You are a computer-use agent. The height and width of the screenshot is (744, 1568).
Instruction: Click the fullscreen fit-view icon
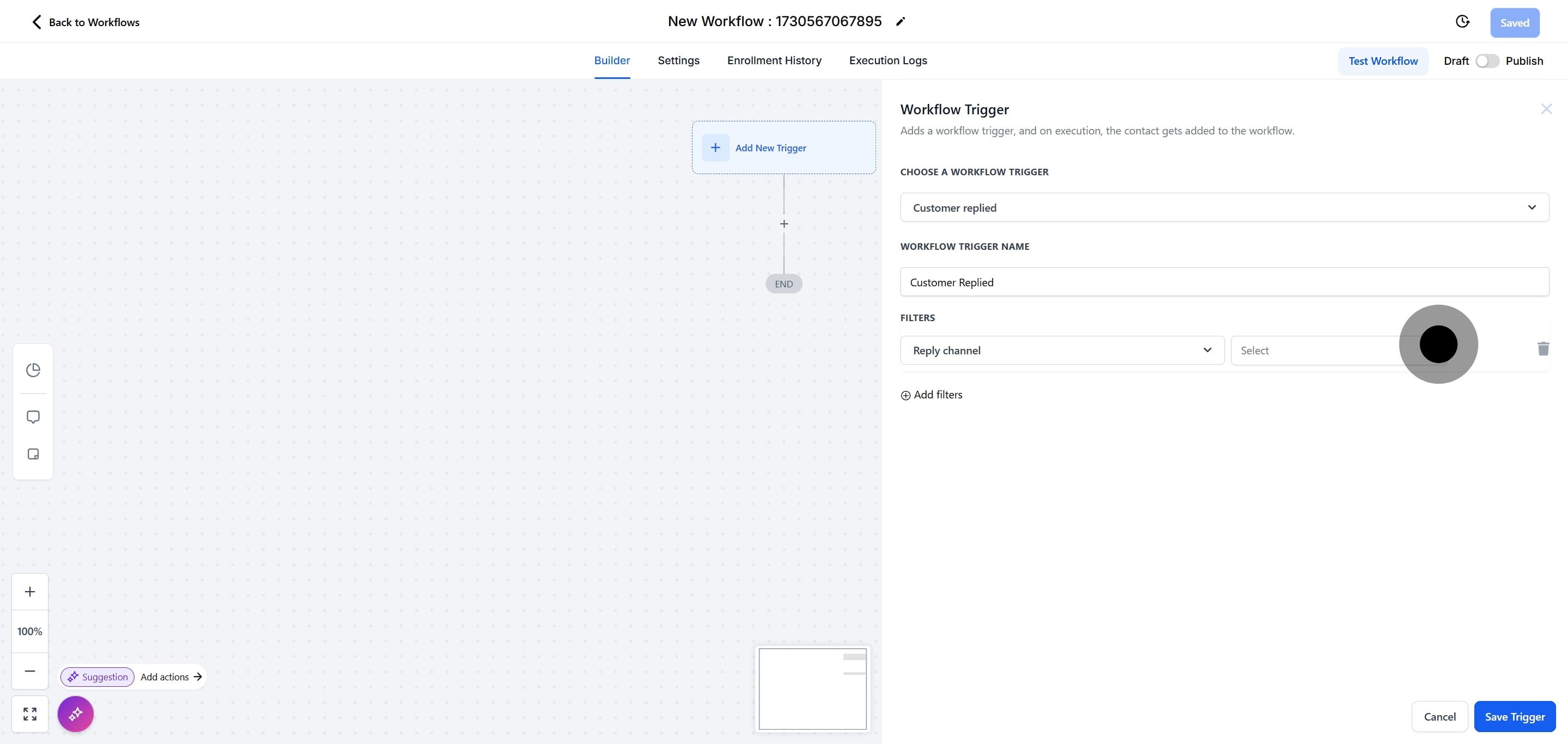click(x=30, y=714)
